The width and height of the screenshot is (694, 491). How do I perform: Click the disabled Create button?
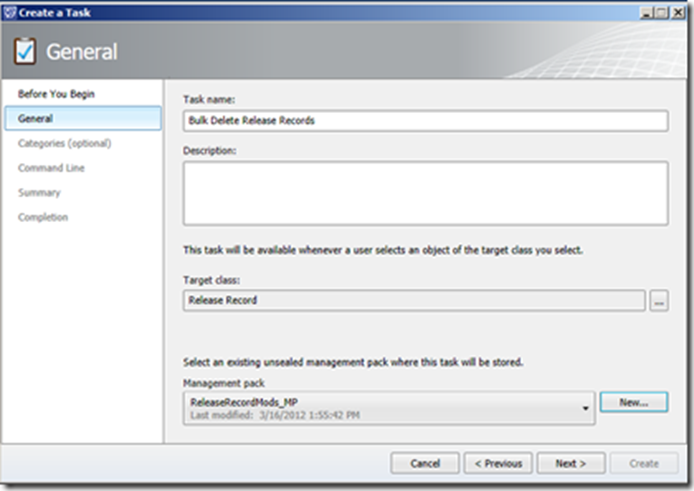click(644, 463)
